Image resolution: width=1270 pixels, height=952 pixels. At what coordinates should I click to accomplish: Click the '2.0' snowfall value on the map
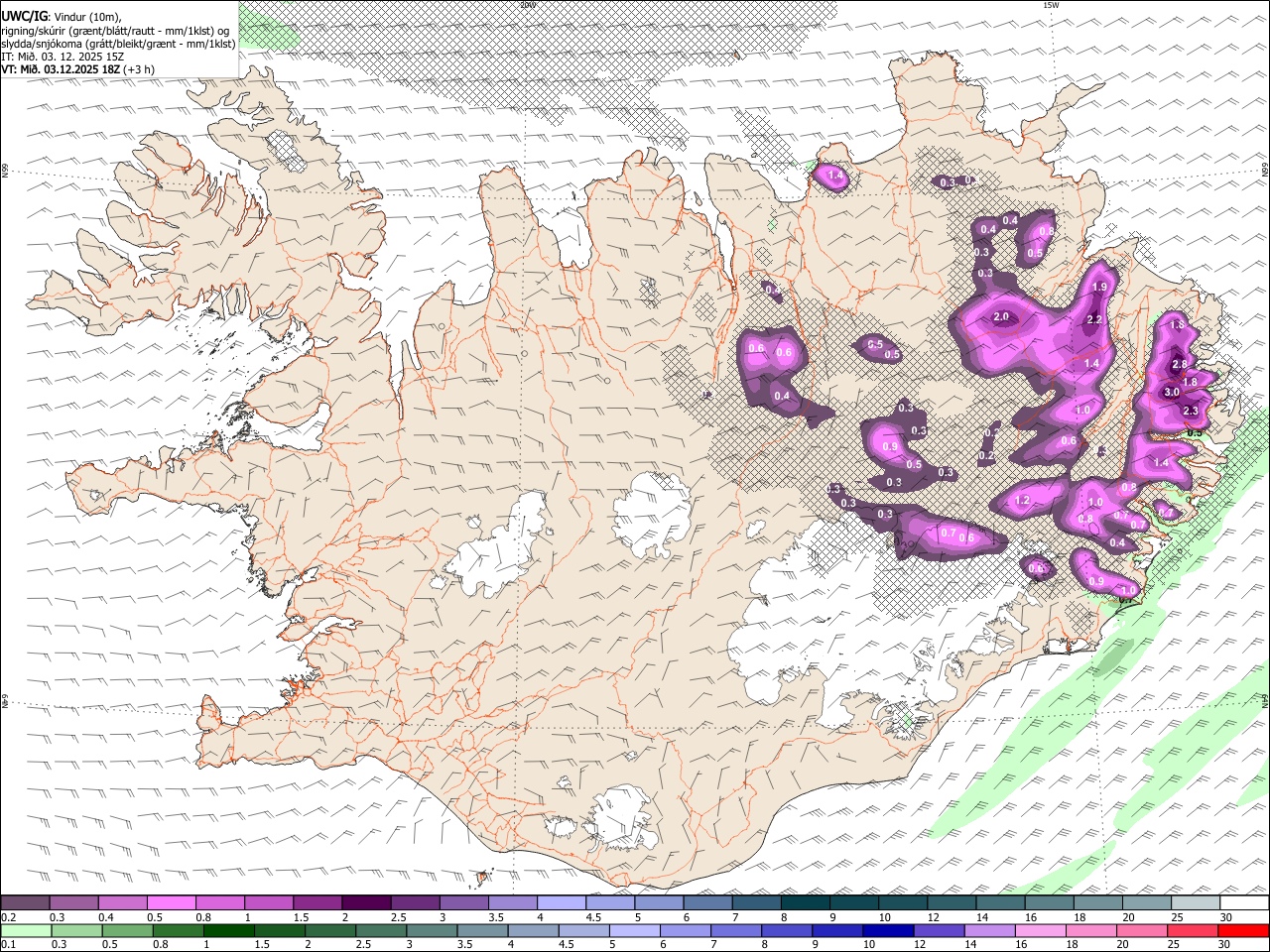coord(1001,317)
